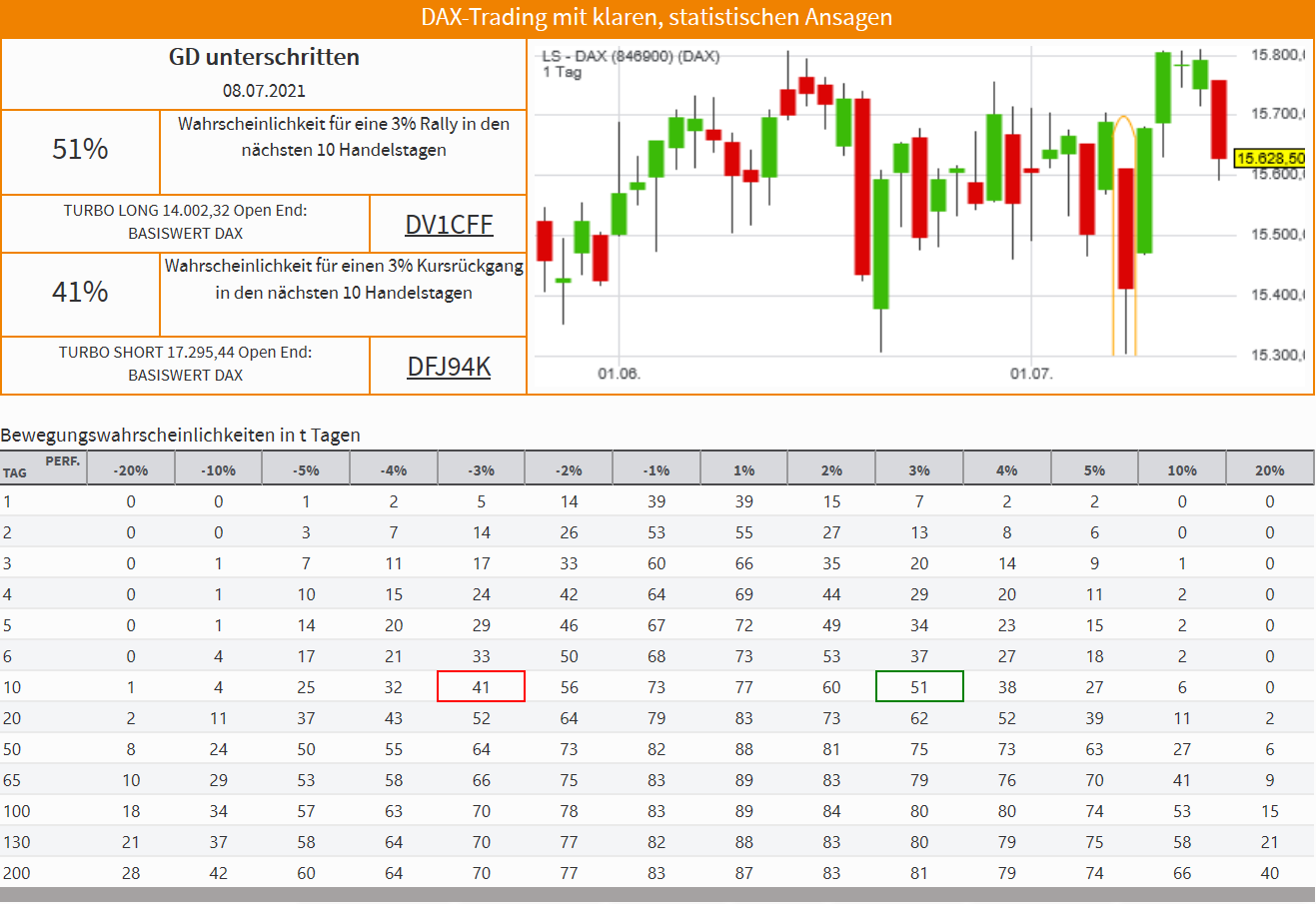This screenshot has width=1316, height=904.
Task: Open the DV1CFF turbo long link
Action: pos(449,225)
